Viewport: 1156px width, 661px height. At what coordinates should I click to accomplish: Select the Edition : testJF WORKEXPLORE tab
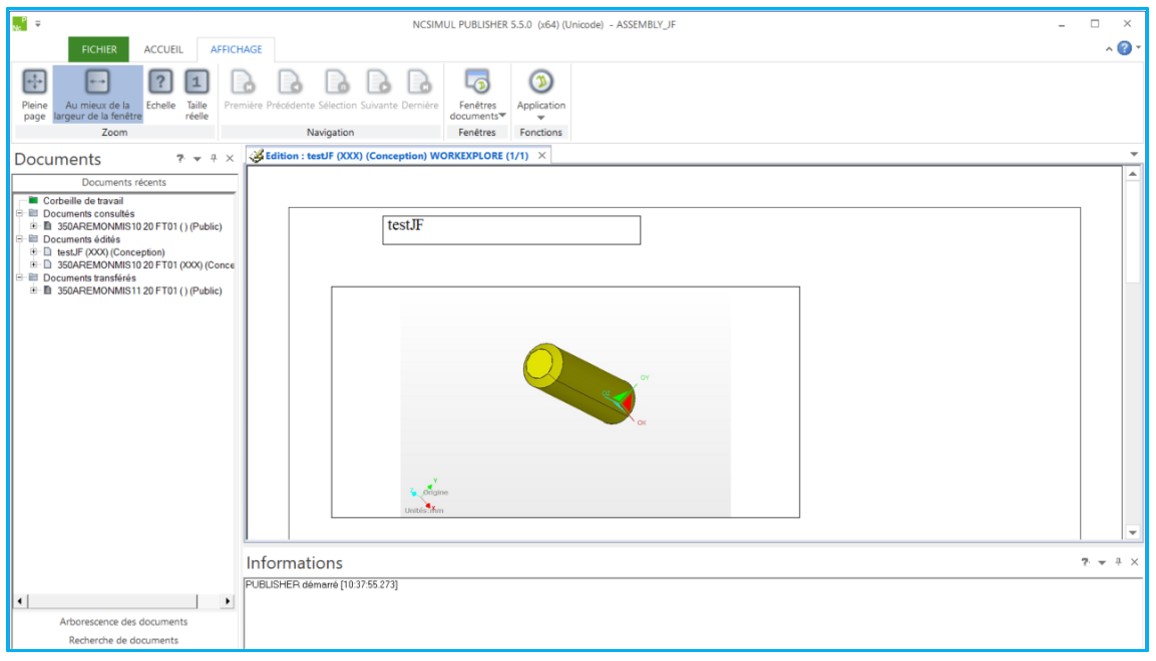coord(397,155)
